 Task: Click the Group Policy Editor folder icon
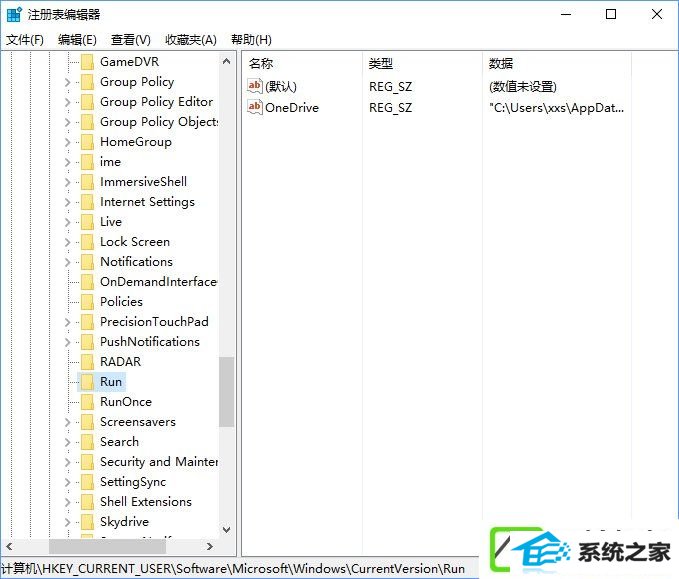[x=87, y=102]
